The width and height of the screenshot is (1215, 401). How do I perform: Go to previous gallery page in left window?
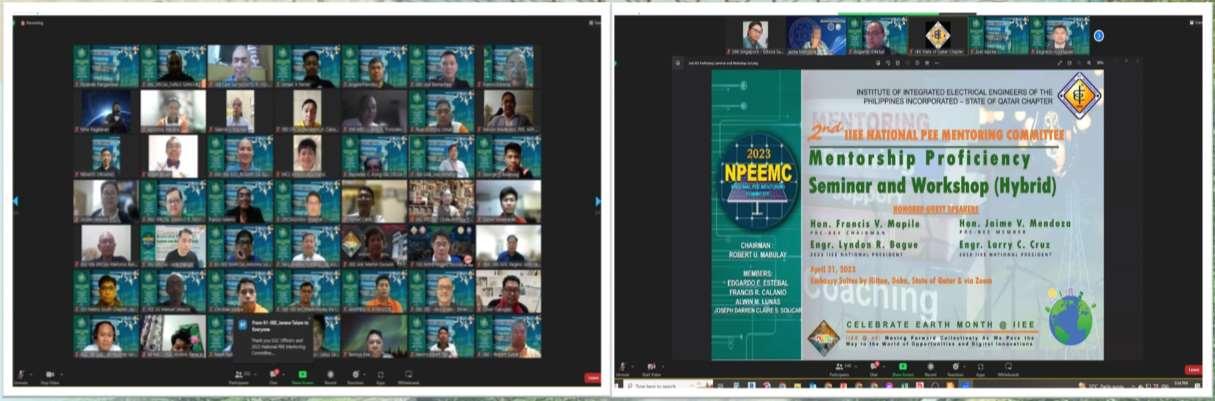[x=15, y=201]
